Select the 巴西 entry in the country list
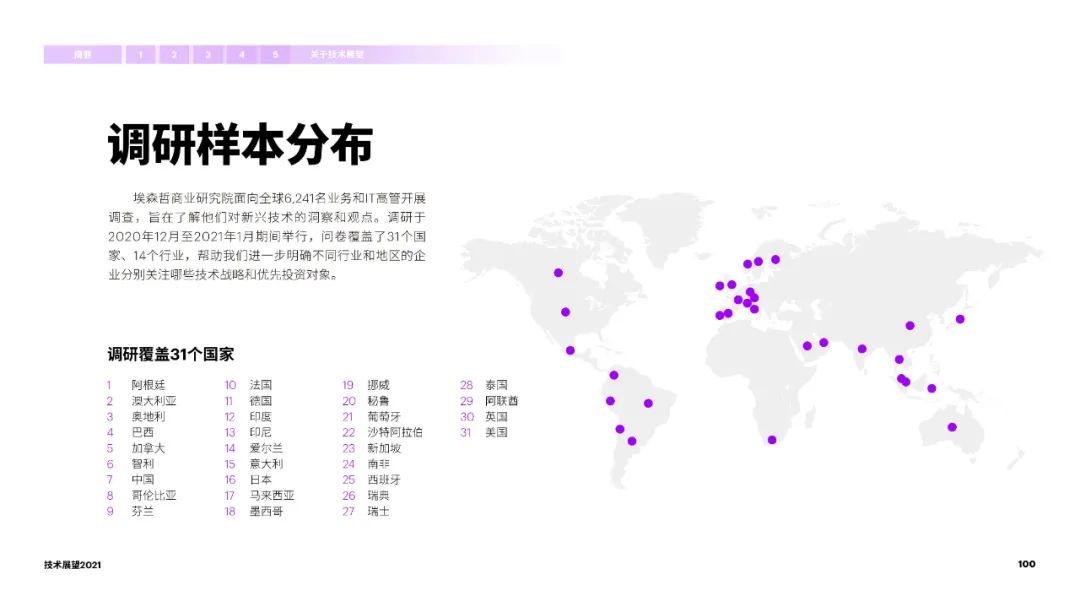The width and height of the screenshot is (1080, 607). click(143, 433)
